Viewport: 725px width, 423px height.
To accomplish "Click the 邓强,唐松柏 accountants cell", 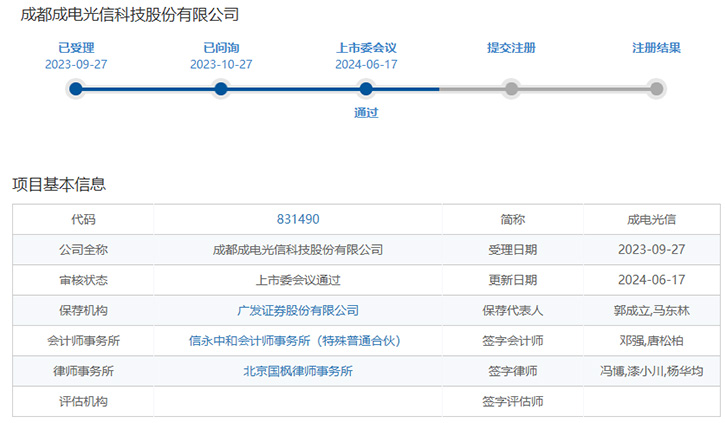I will [651, 341].
